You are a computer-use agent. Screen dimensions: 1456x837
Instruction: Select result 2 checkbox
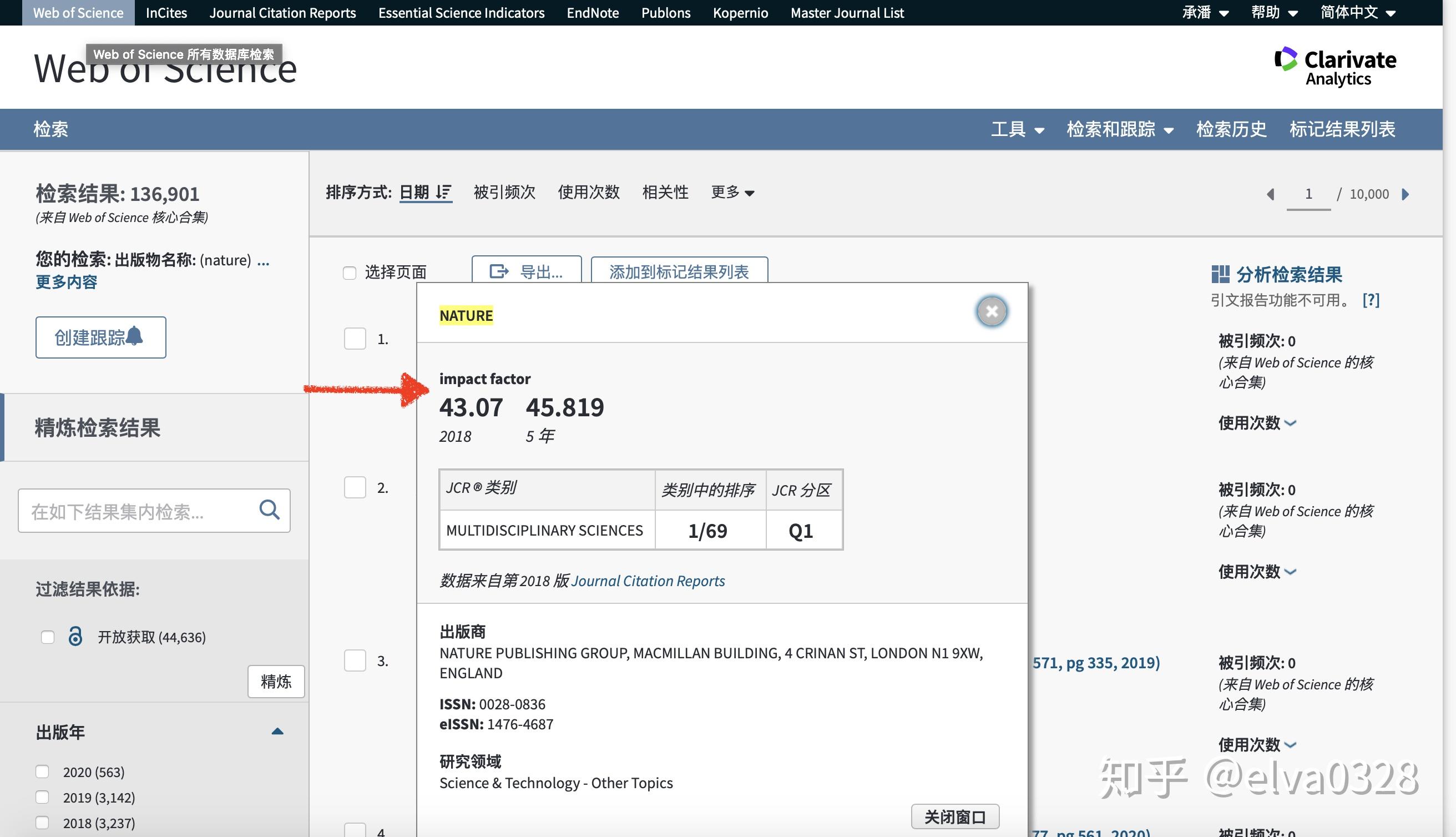(355, 487)
